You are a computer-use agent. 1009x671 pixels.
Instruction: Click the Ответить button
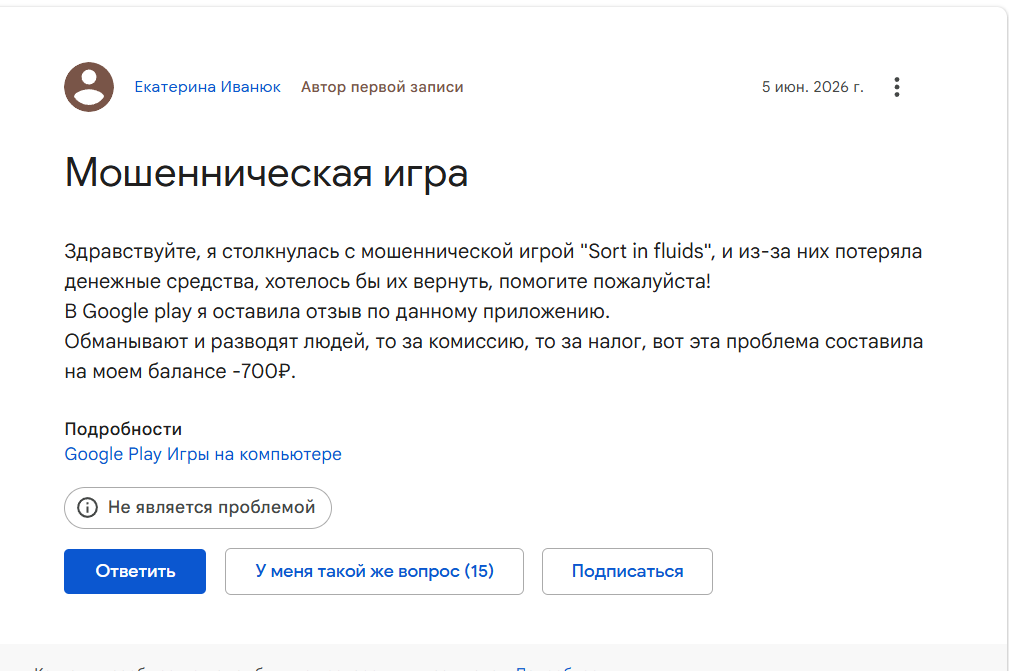(134, 571)
